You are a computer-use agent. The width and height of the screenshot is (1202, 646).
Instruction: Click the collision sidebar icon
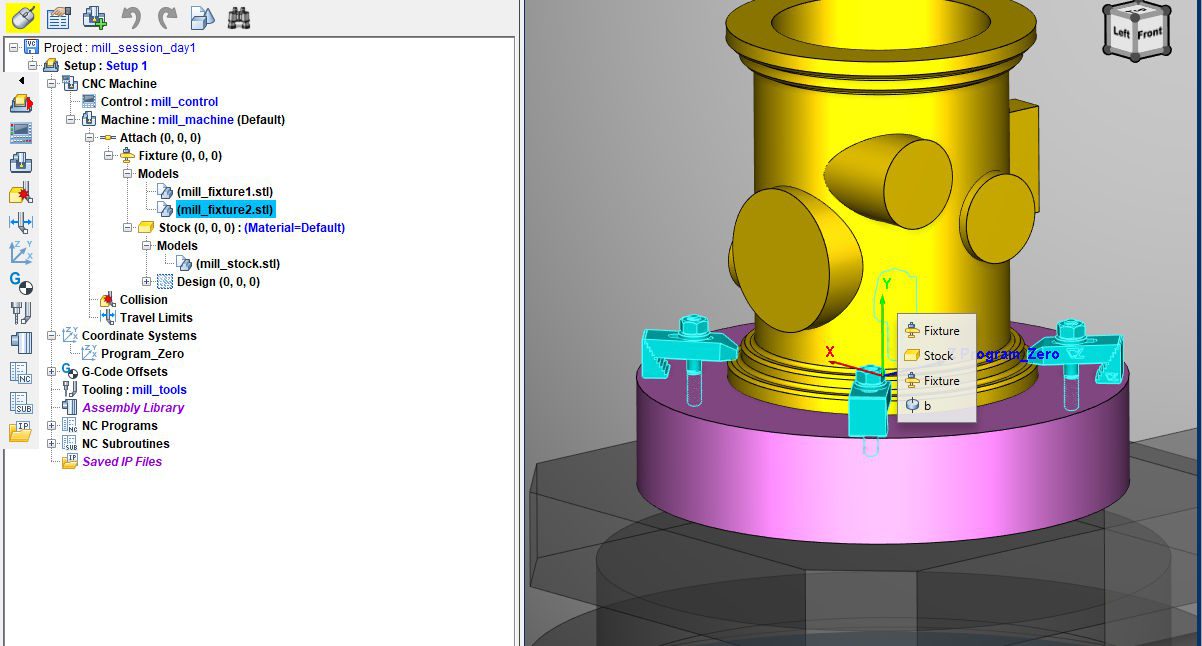21,193
